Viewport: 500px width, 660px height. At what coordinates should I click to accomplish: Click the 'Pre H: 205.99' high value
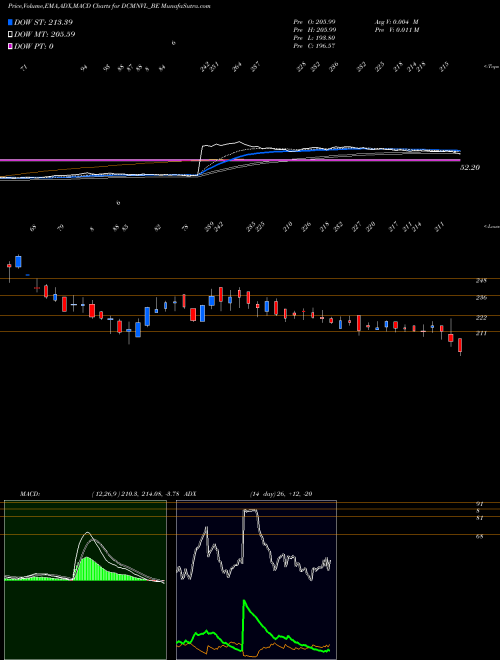(x=314, y=30)
